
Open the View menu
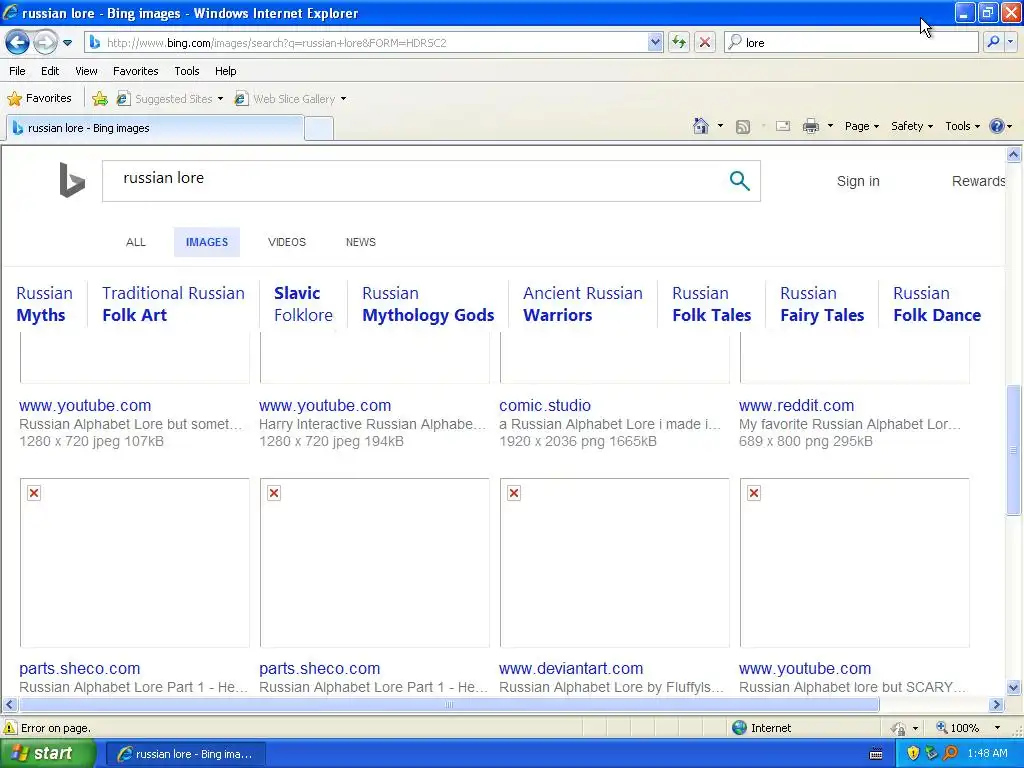[x=86, y=71]
